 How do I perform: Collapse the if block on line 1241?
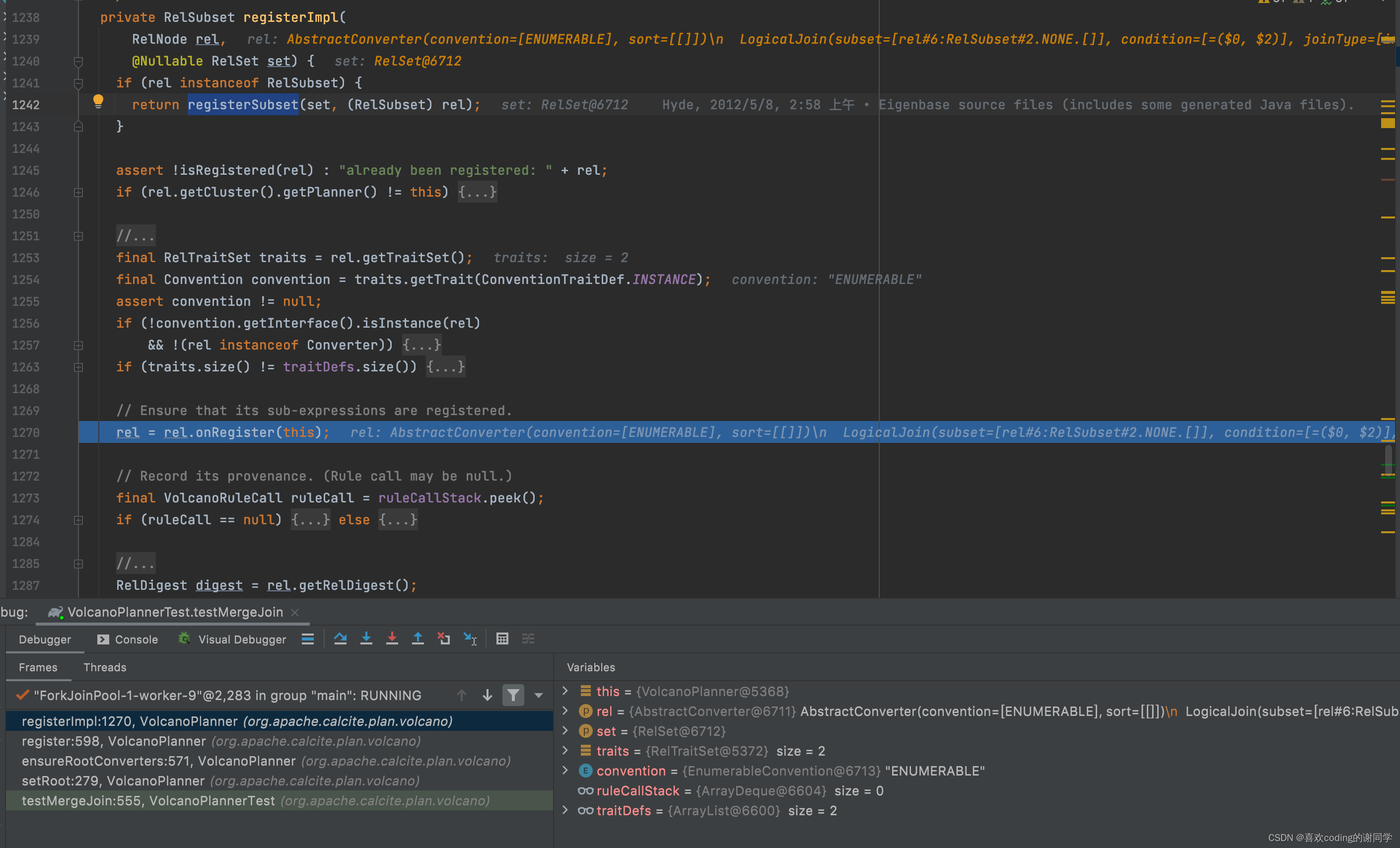78,83
